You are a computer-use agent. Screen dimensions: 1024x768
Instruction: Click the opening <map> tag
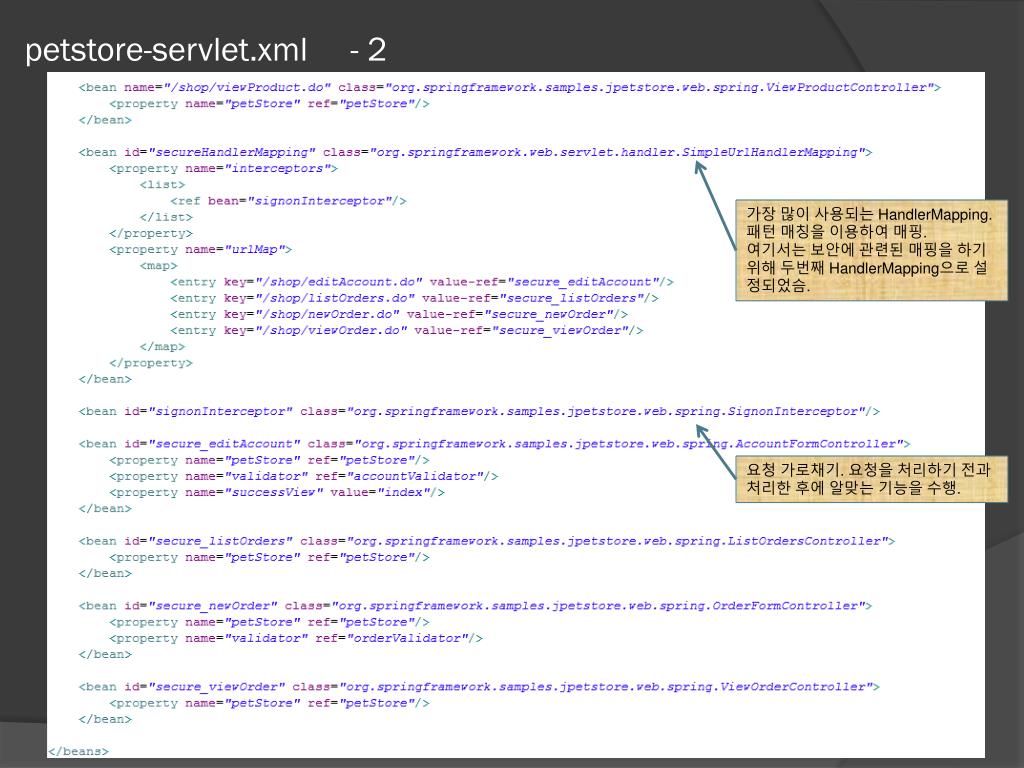(x=158, y=266)
